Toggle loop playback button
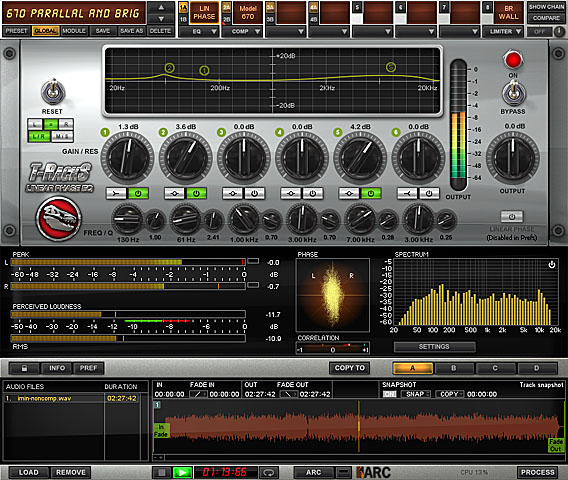This screenshot has height=480, width=568. 268,472
